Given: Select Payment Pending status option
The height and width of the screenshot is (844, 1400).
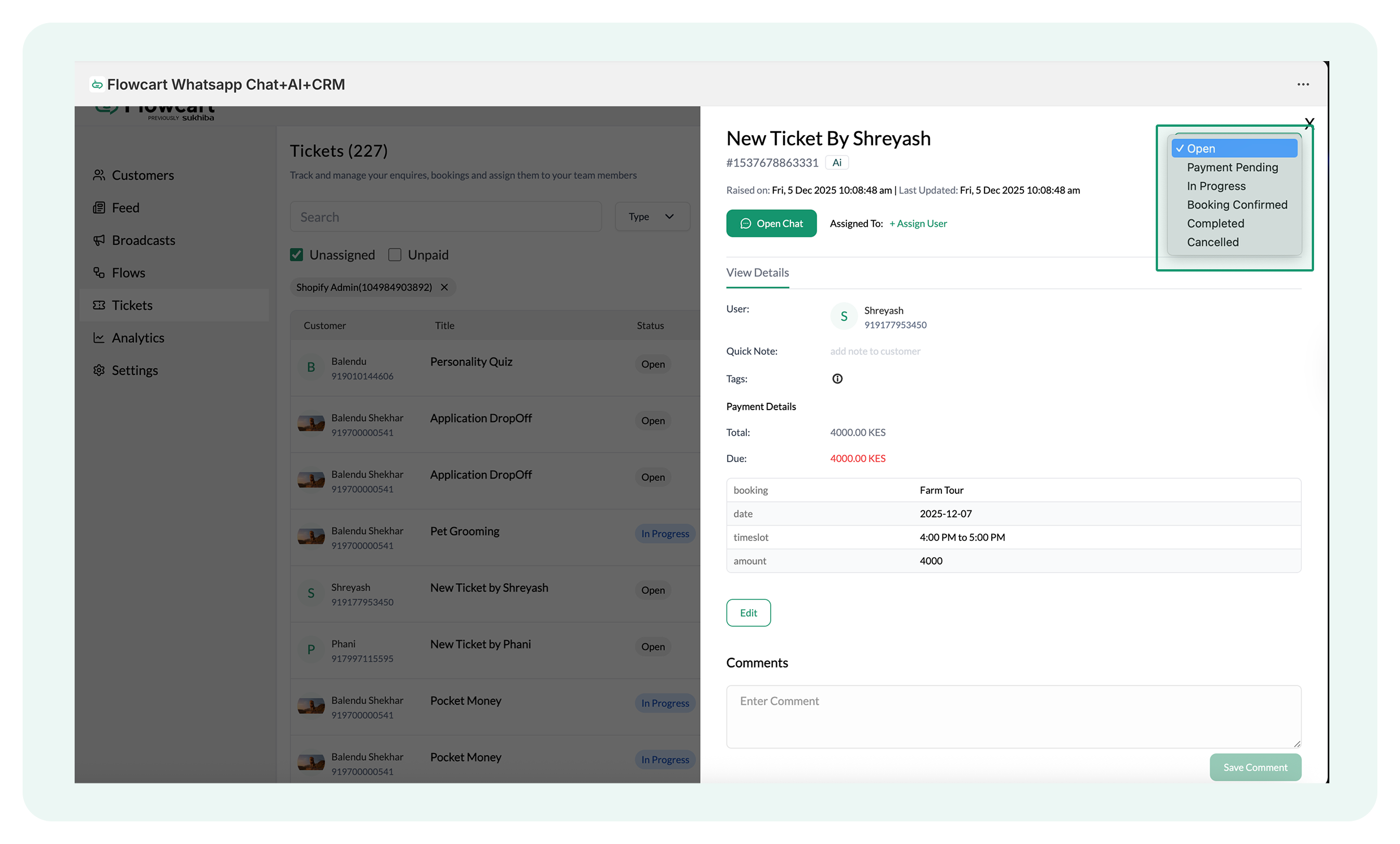Looking at the screenshot, I should (x=1232, y=167).
